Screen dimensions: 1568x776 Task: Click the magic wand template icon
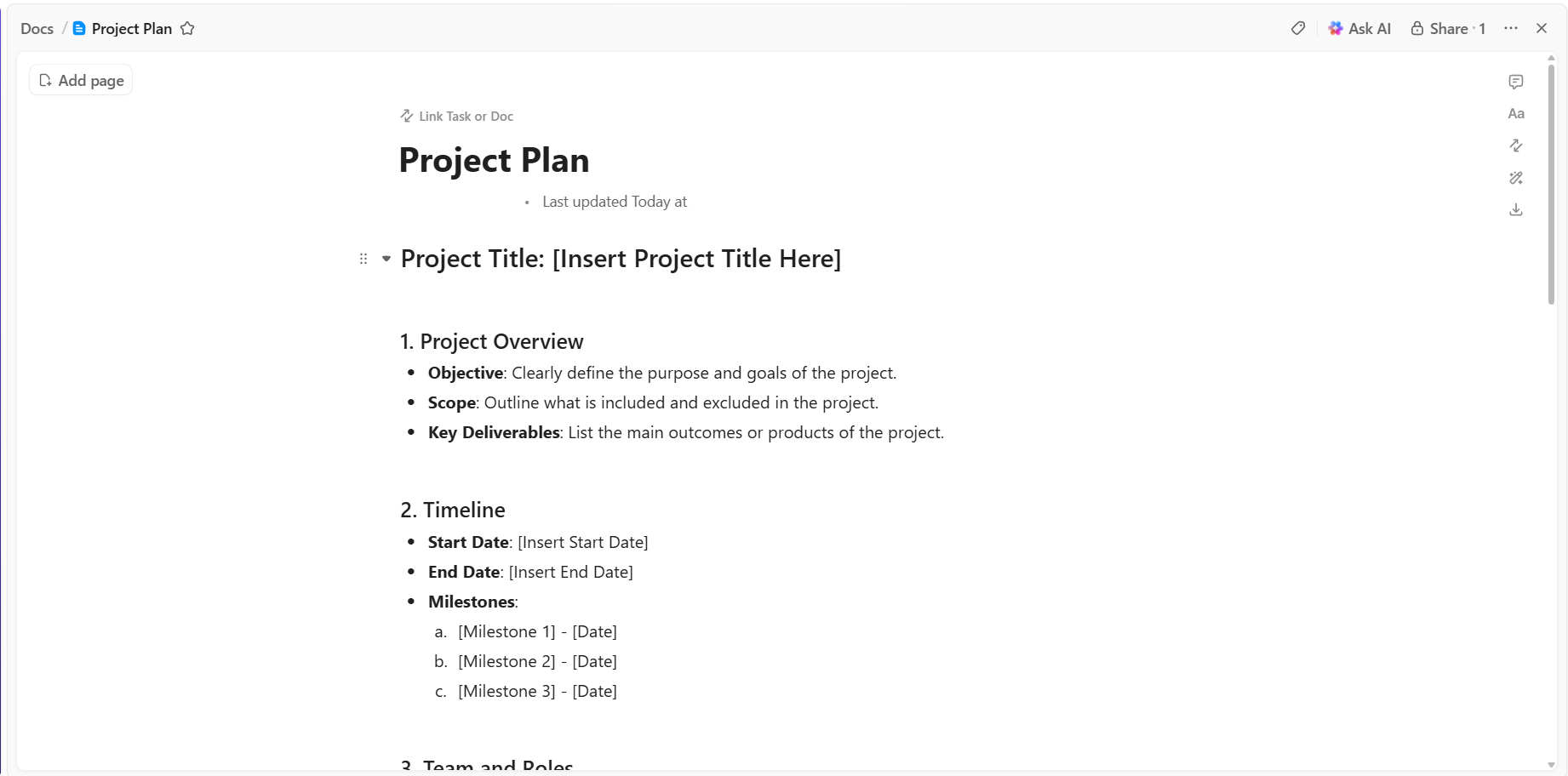1516,178
